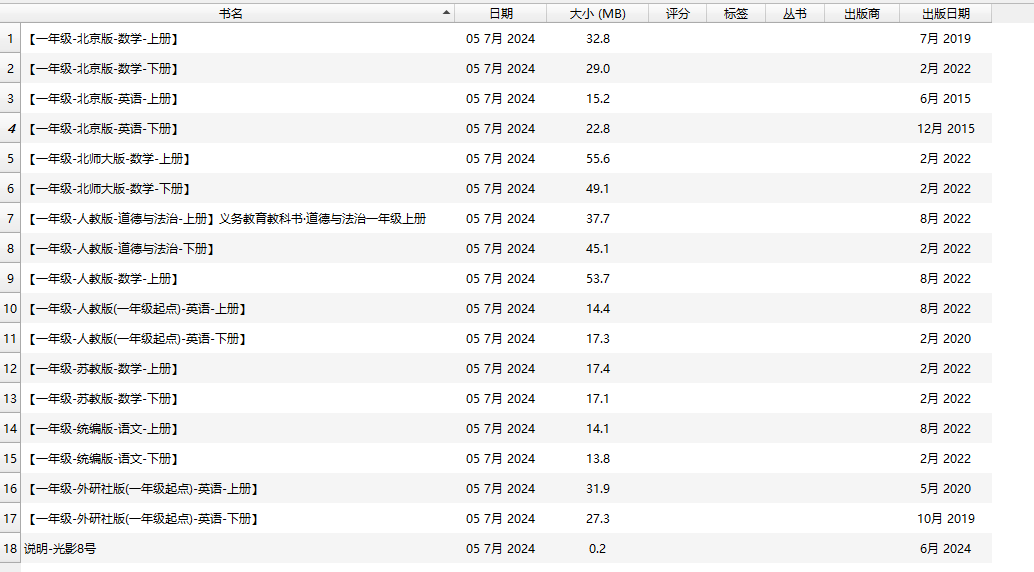Click publish date 10月 2019
The height and width of the screenshot is (572, 1034).
click(946, 519)
